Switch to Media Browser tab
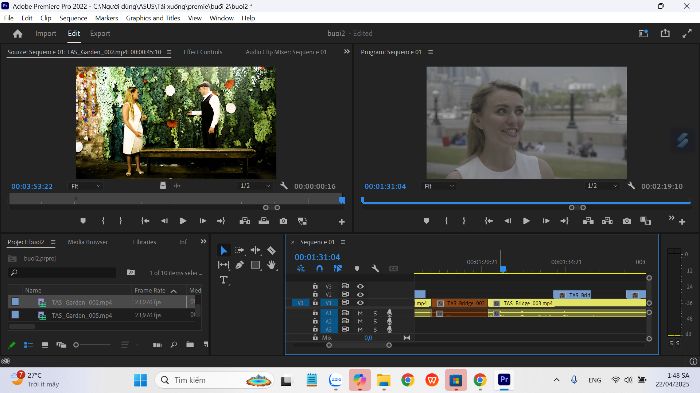 tap(88, 242)
